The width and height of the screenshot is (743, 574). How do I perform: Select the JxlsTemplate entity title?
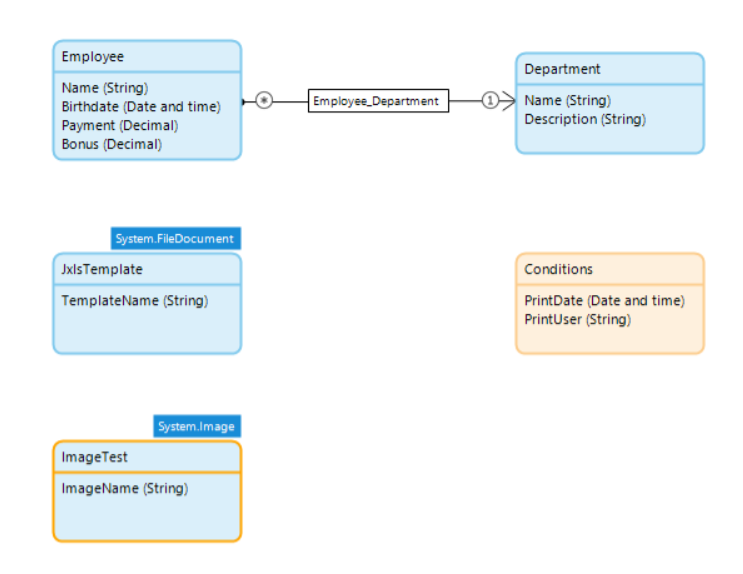[102, 269]
